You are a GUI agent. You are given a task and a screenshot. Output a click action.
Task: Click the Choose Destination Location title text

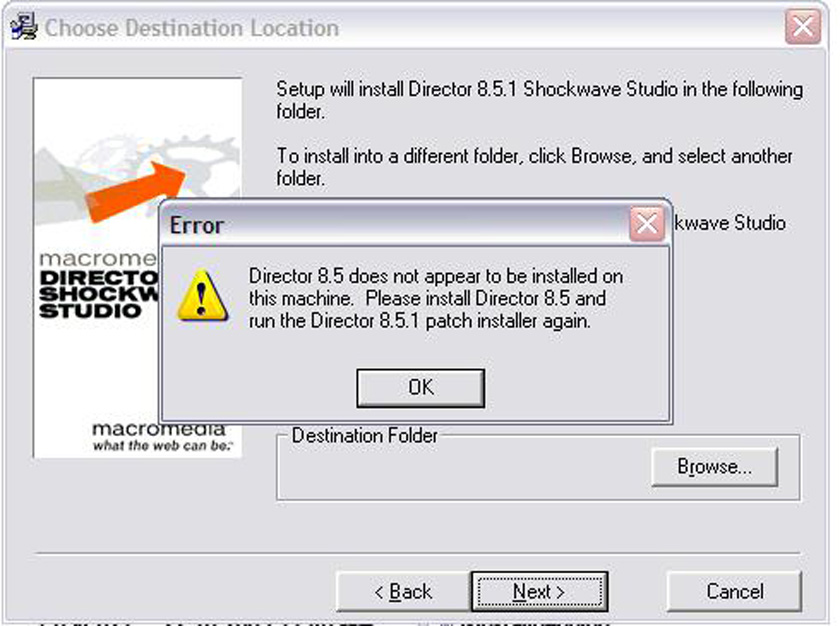(192, 28)
